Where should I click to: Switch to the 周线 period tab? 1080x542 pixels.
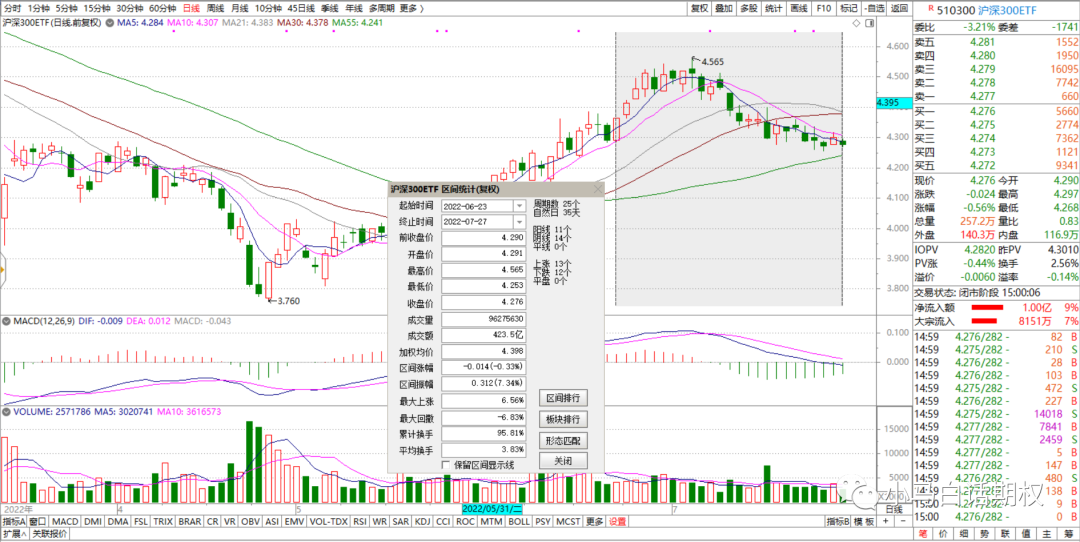pyautogui.click(x=214, y=8)
